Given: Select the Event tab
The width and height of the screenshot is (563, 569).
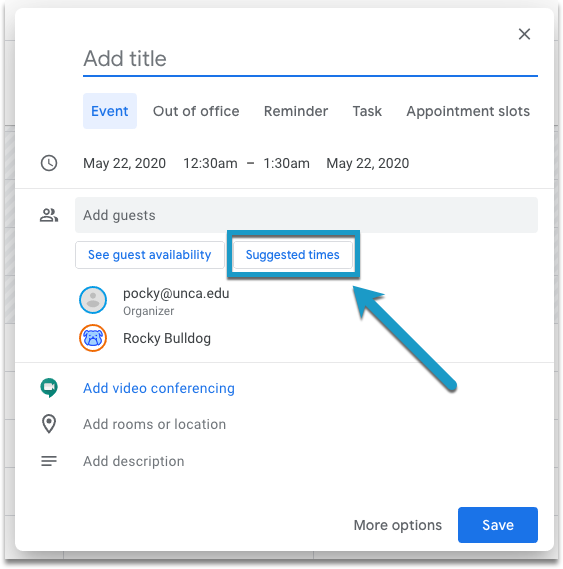Looking at the screenshot, I should (110, 111).
